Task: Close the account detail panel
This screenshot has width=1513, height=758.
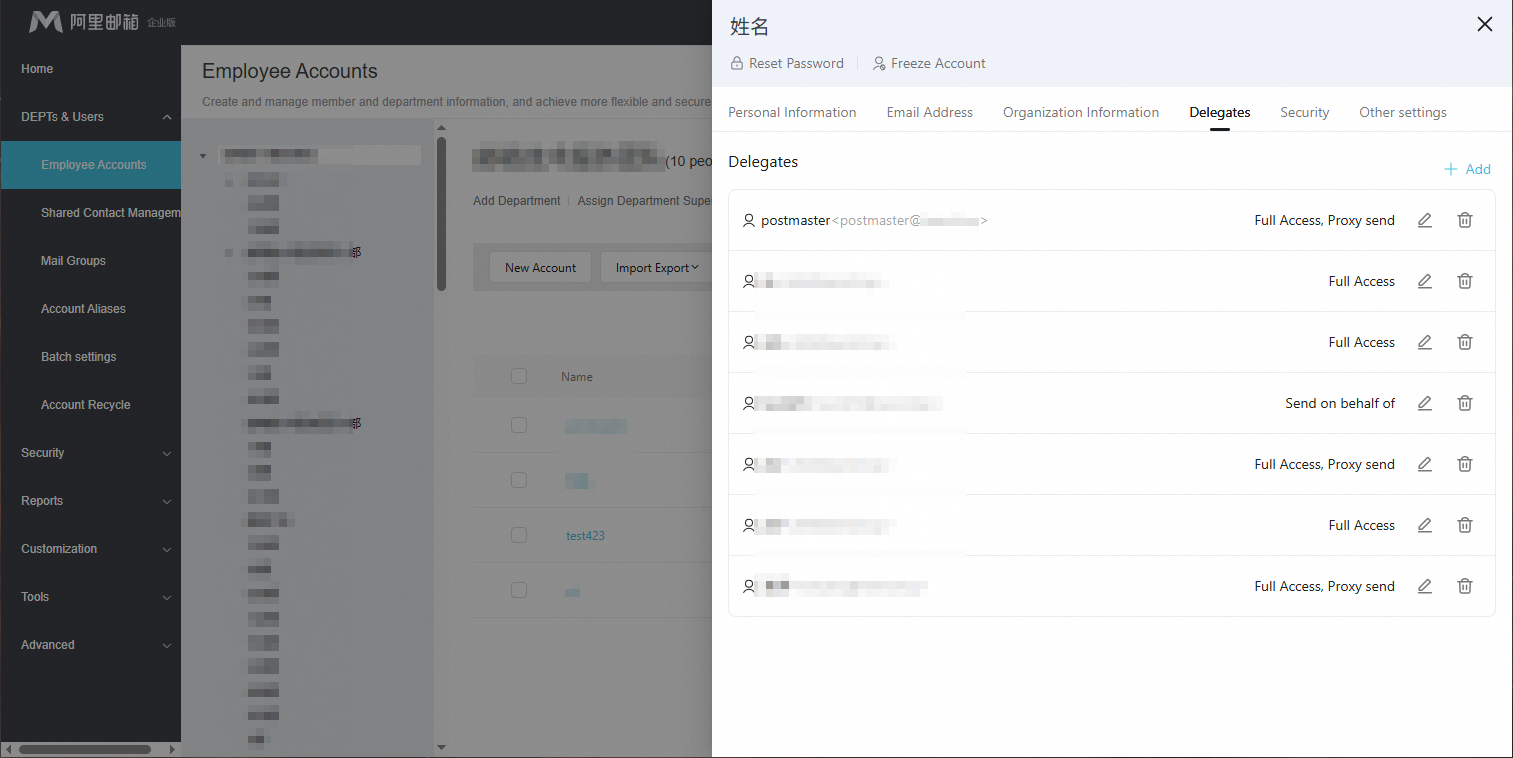Action: pyautogui.click(x=1485, y=25)
